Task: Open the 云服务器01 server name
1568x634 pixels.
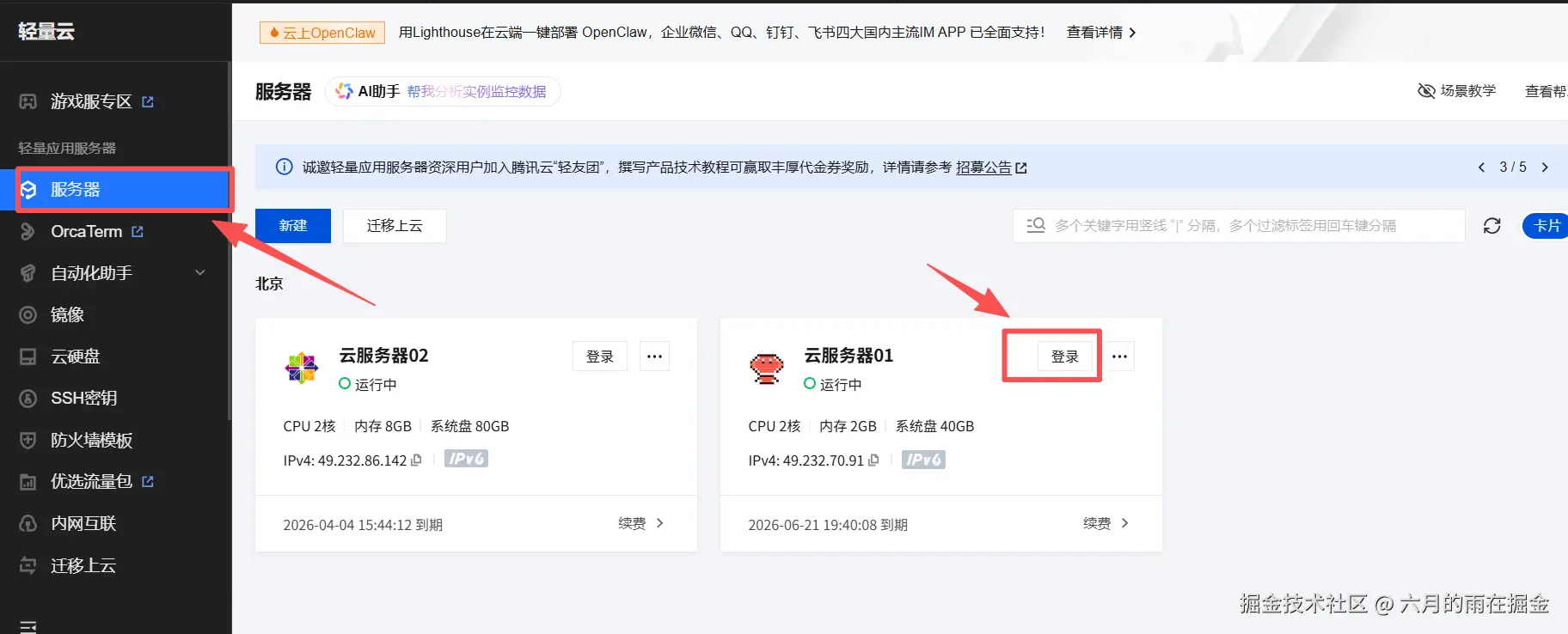Action: click(848, 355)
